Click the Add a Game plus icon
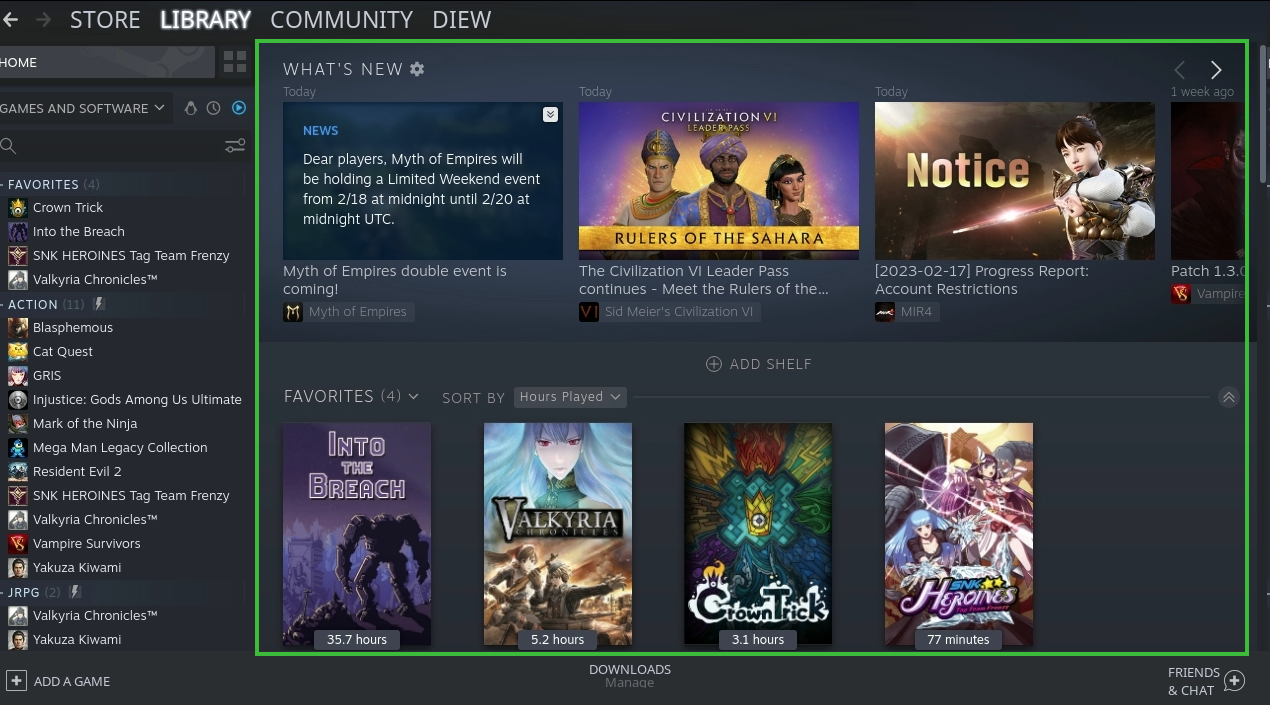 pyautogui.click(x=16, y=681)
